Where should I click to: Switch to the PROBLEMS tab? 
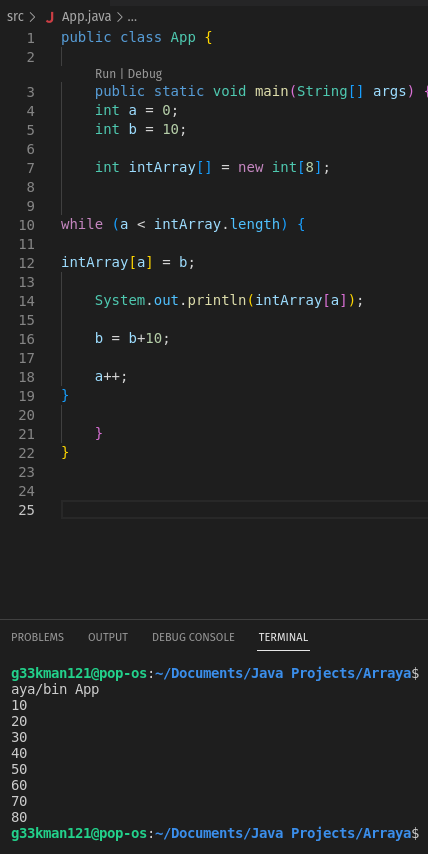point(38,637)
